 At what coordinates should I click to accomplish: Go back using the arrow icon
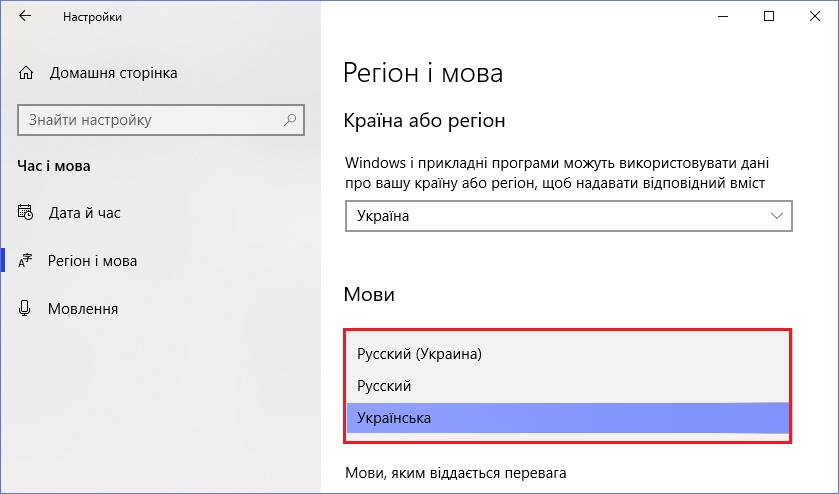(25, 16)
